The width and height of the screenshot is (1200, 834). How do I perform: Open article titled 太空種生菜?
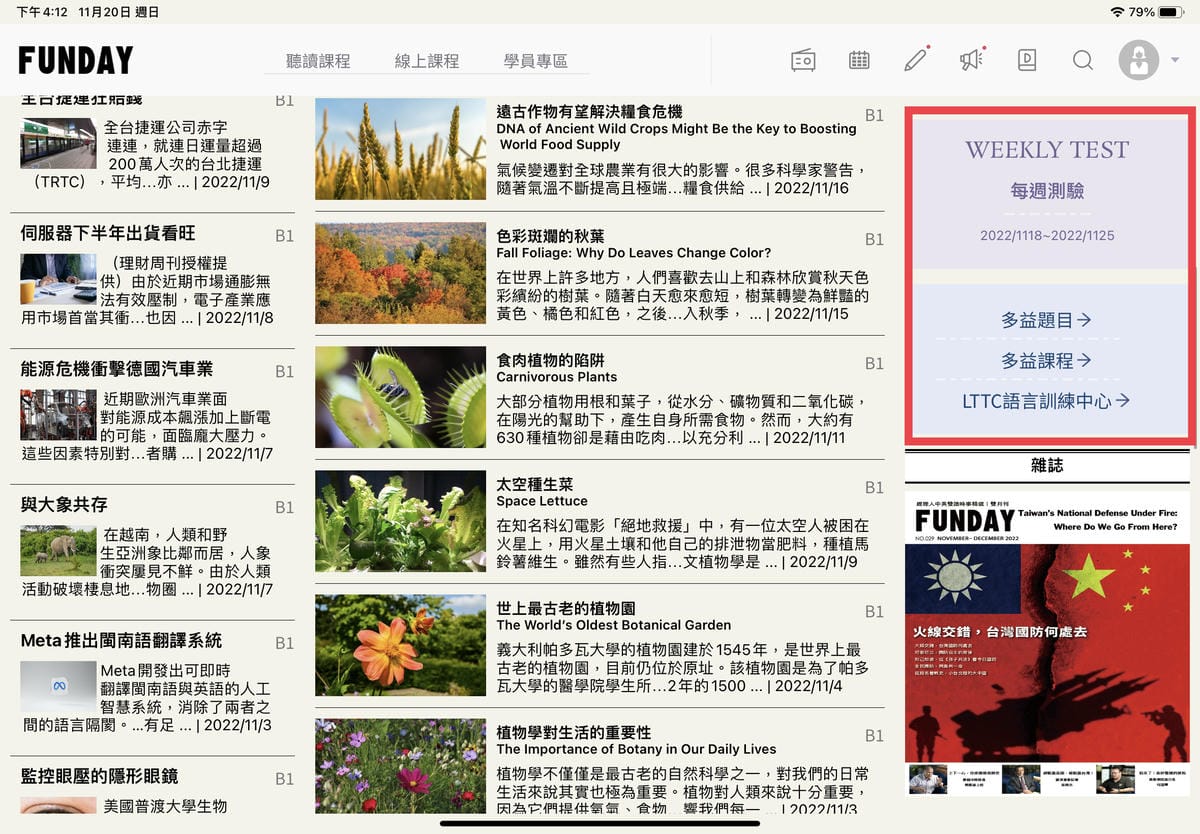pos(535,484)
